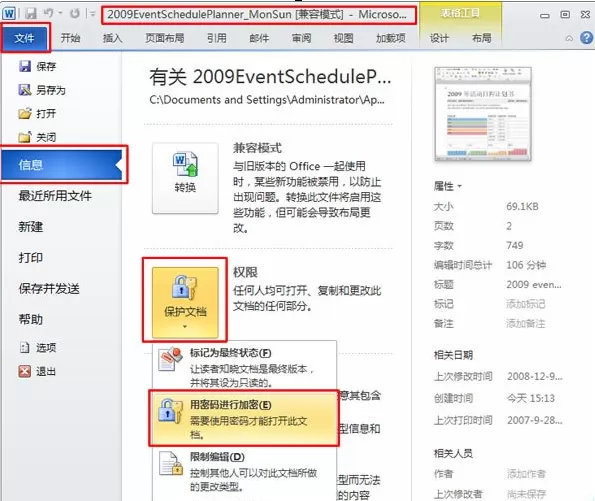
Task: Click the 69.1KB size value
Action: click(522, 206)
